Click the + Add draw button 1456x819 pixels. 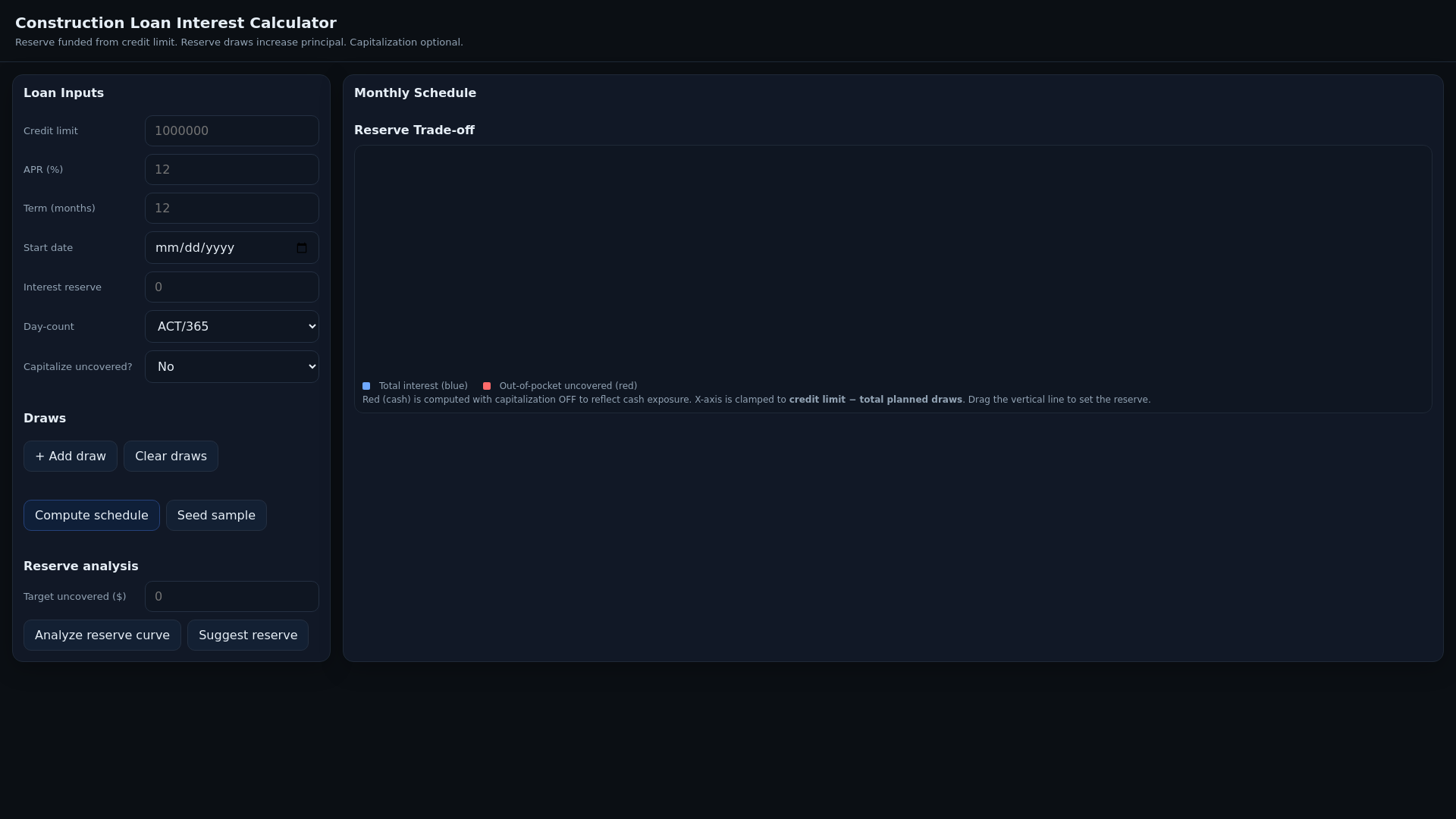point(71,456)
